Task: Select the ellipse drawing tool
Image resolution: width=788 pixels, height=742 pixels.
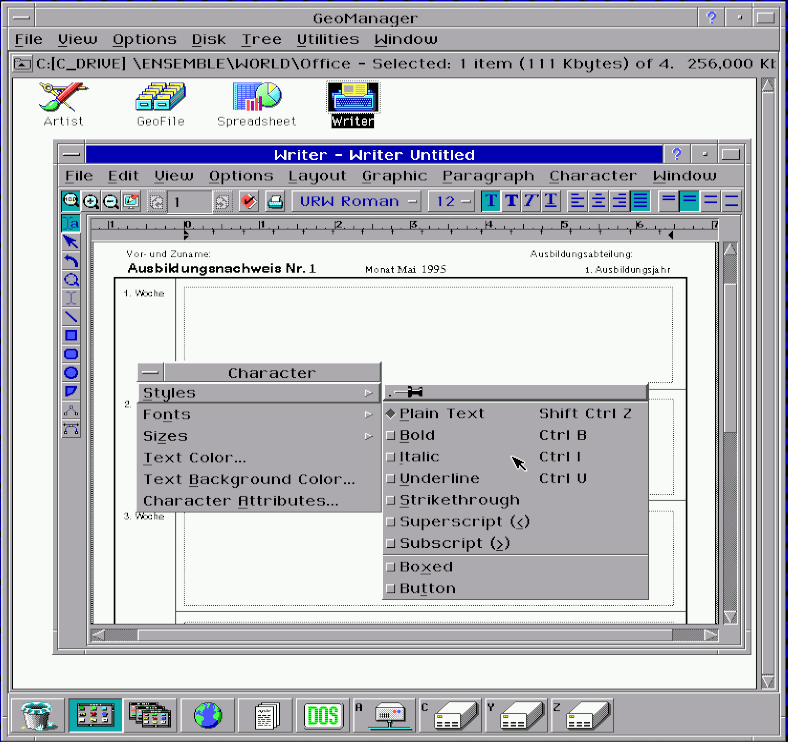Action: coord(71,372)
